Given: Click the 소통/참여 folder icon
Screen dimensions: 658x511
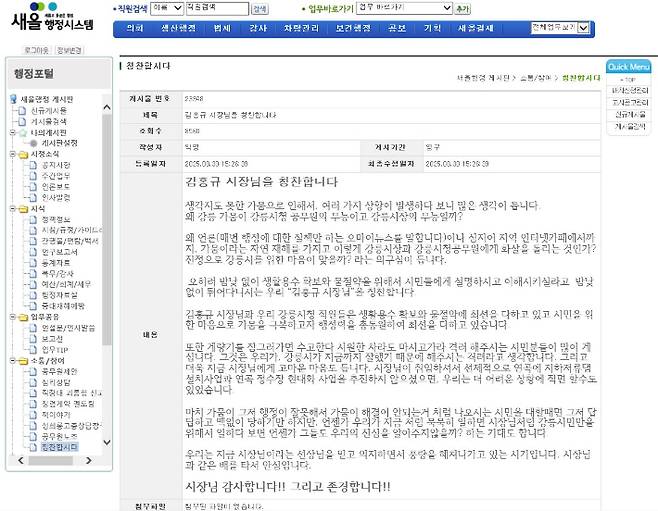Looking at the screenshot, I should pos(24,361).
